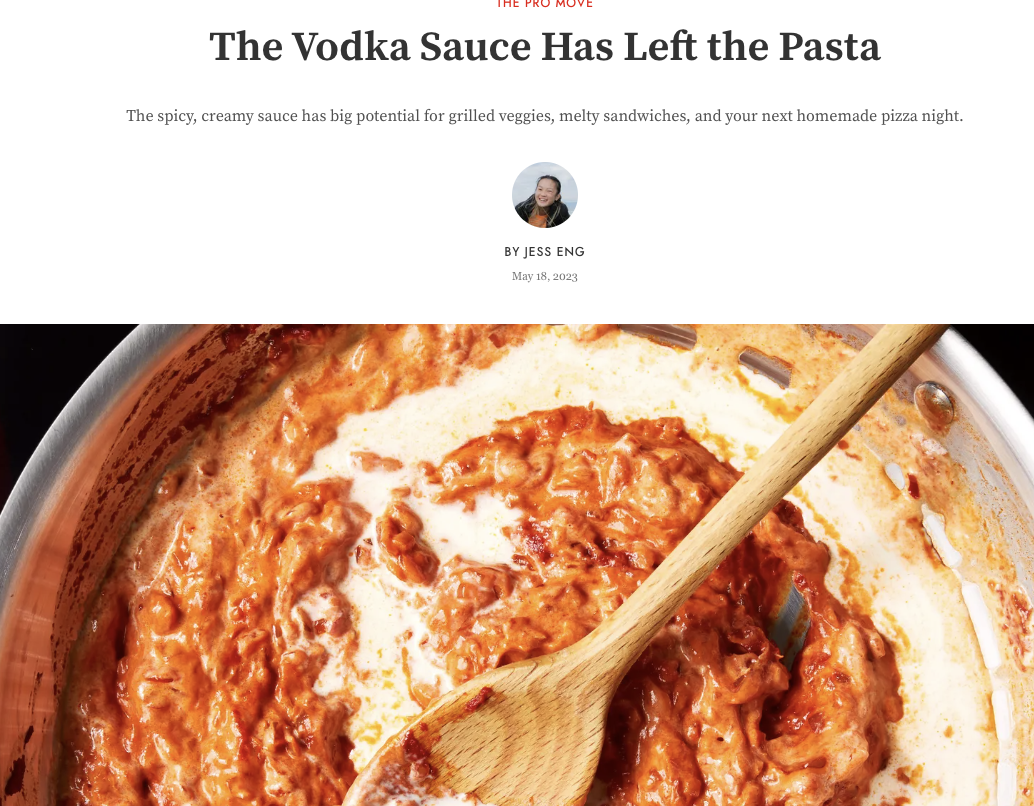Image resolution: width=1034 pixels, height=806 pixels.
Task: Click the pan rivet in the hero image
Action: pos(934,402)
